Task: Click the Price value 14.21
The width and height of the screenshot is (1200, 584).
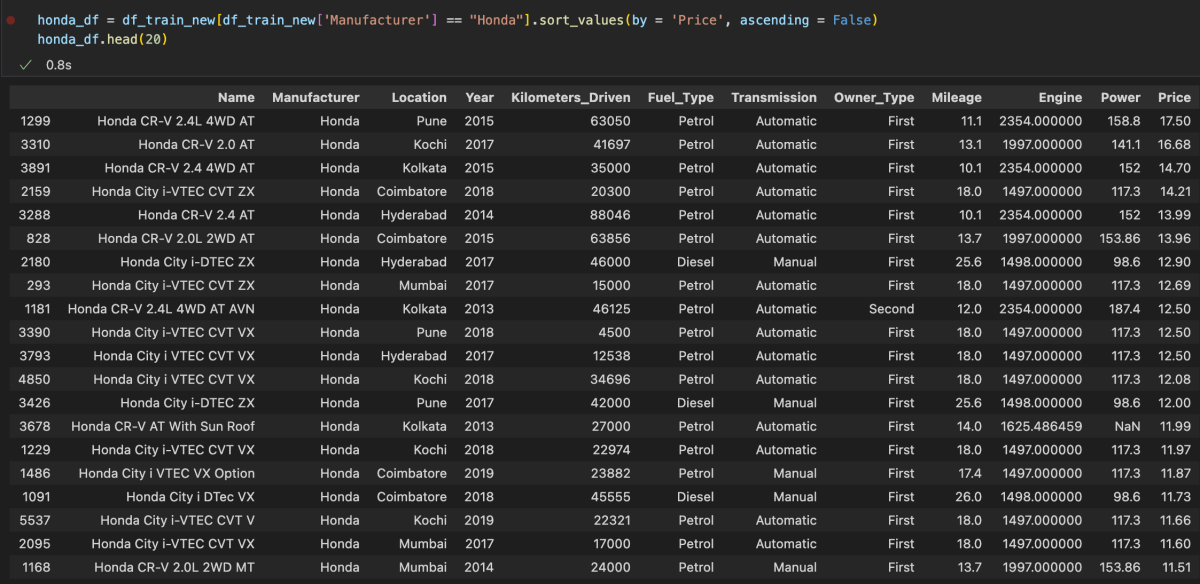Action: pos(1174,191)
